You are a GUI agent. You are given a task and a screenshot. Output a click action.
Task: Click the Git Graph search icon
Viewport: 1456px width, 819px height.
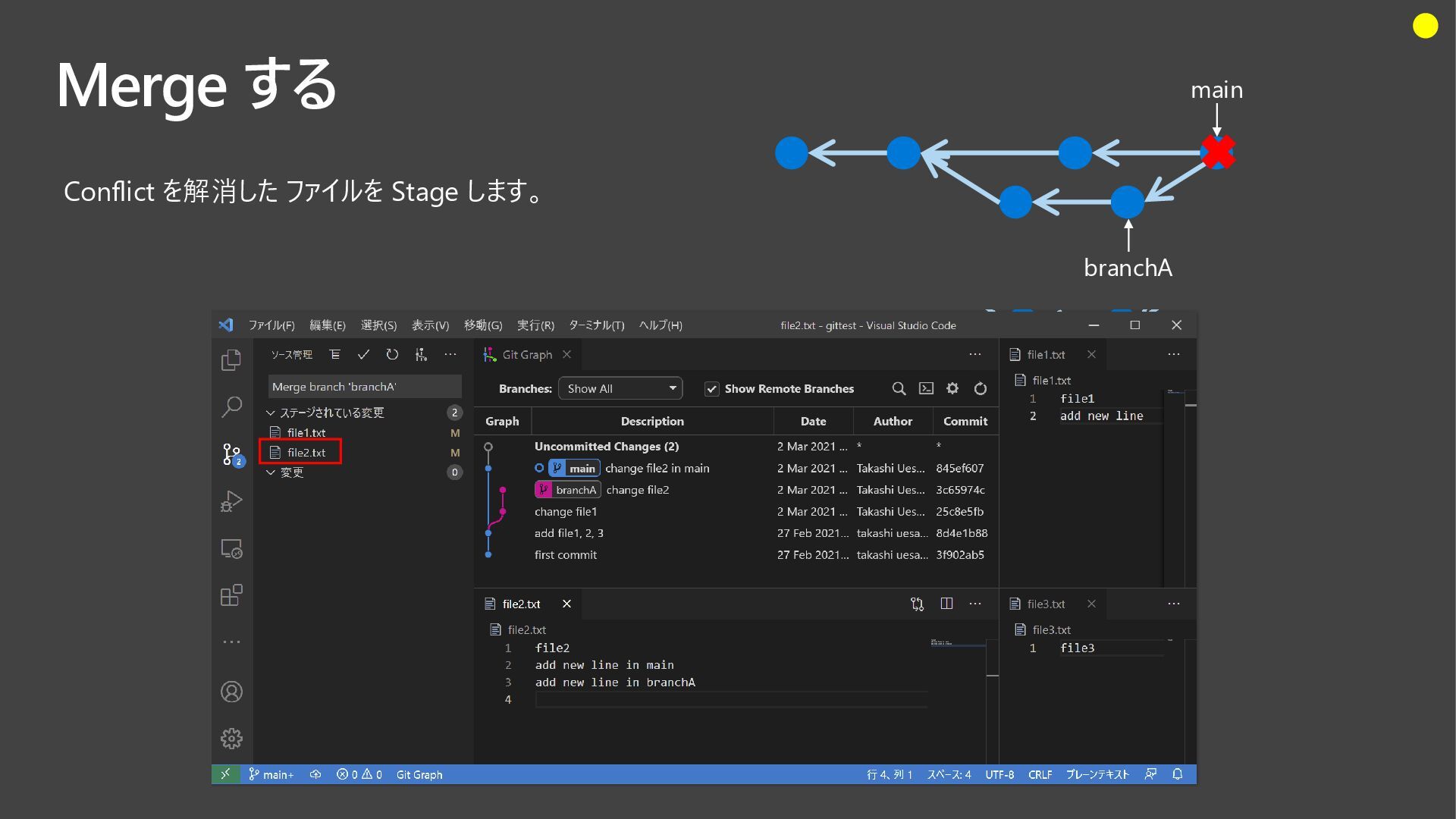pos(899,388)
